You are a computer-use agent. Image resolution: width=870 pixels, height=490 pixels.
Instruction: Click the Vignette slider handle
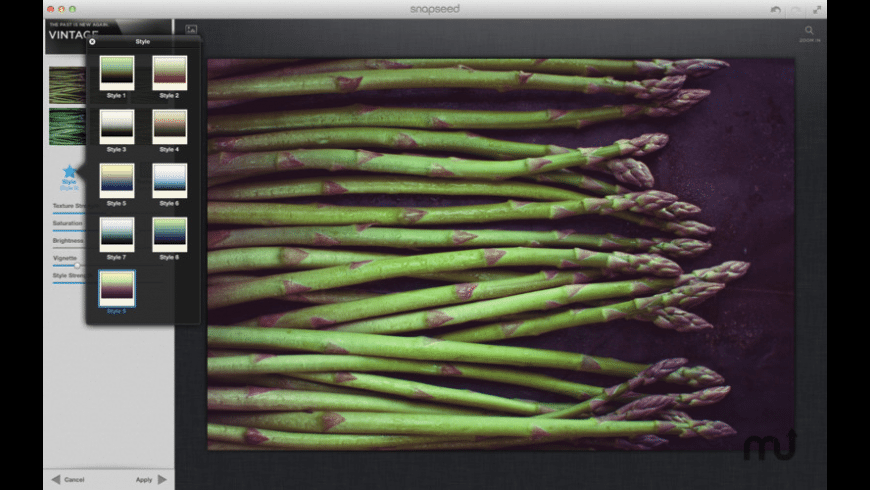click(x=77, y=266)
